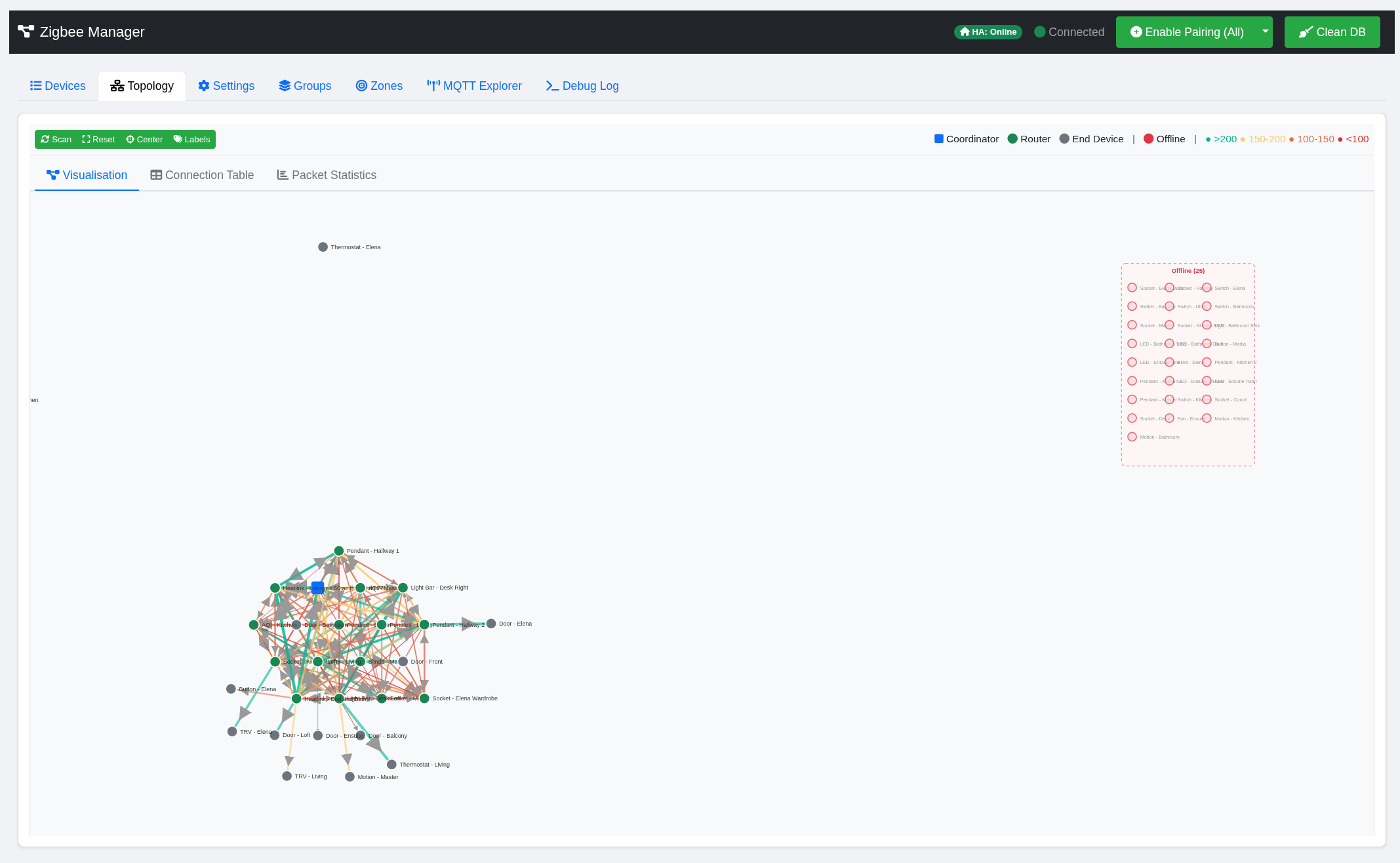The height and width of the screenshot is (863, 1400).
Task: Open the MQTT Explorer tab
Action: [474, 86]
